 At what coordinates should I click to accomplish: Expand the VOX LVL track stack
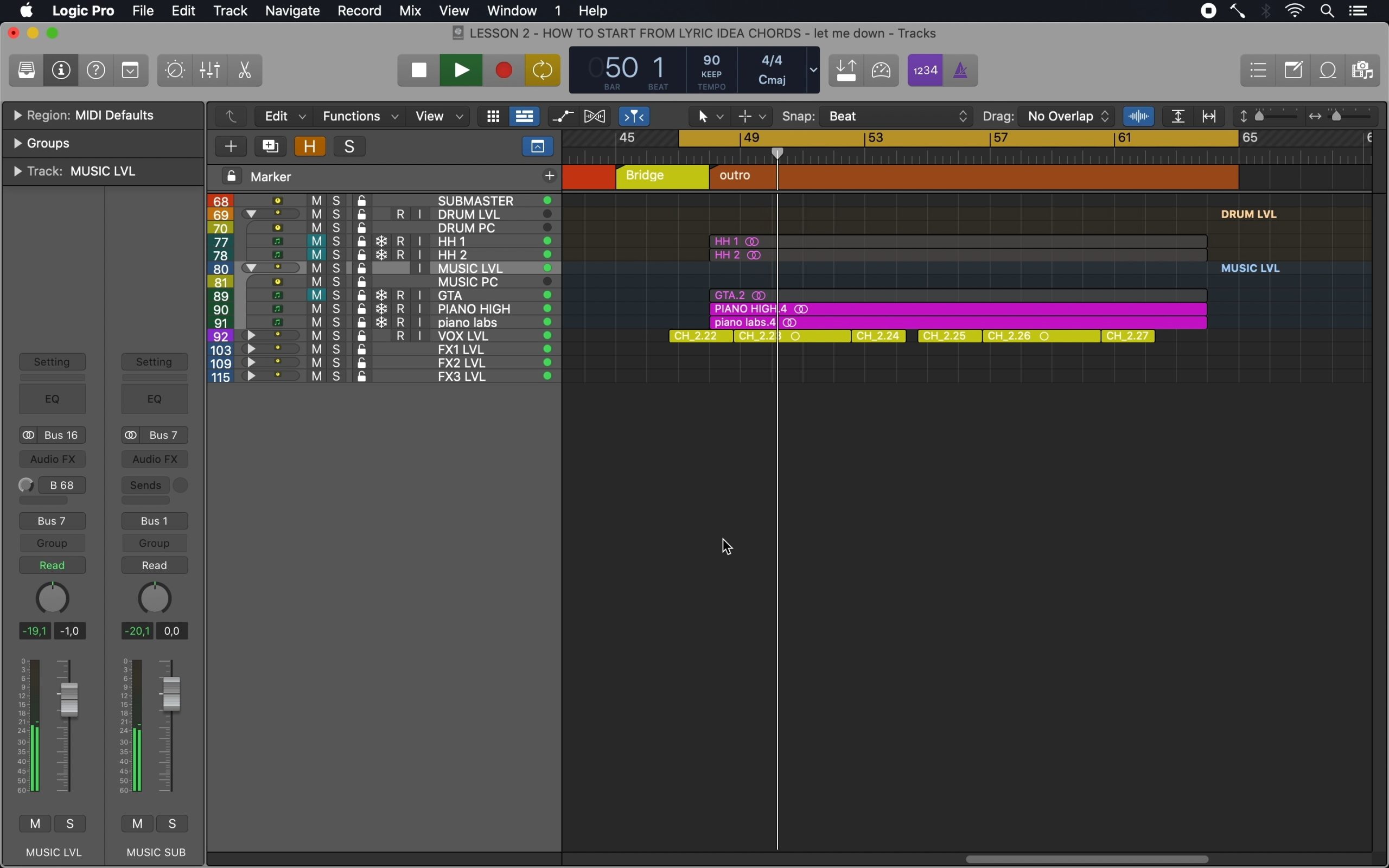pos(251,335)
